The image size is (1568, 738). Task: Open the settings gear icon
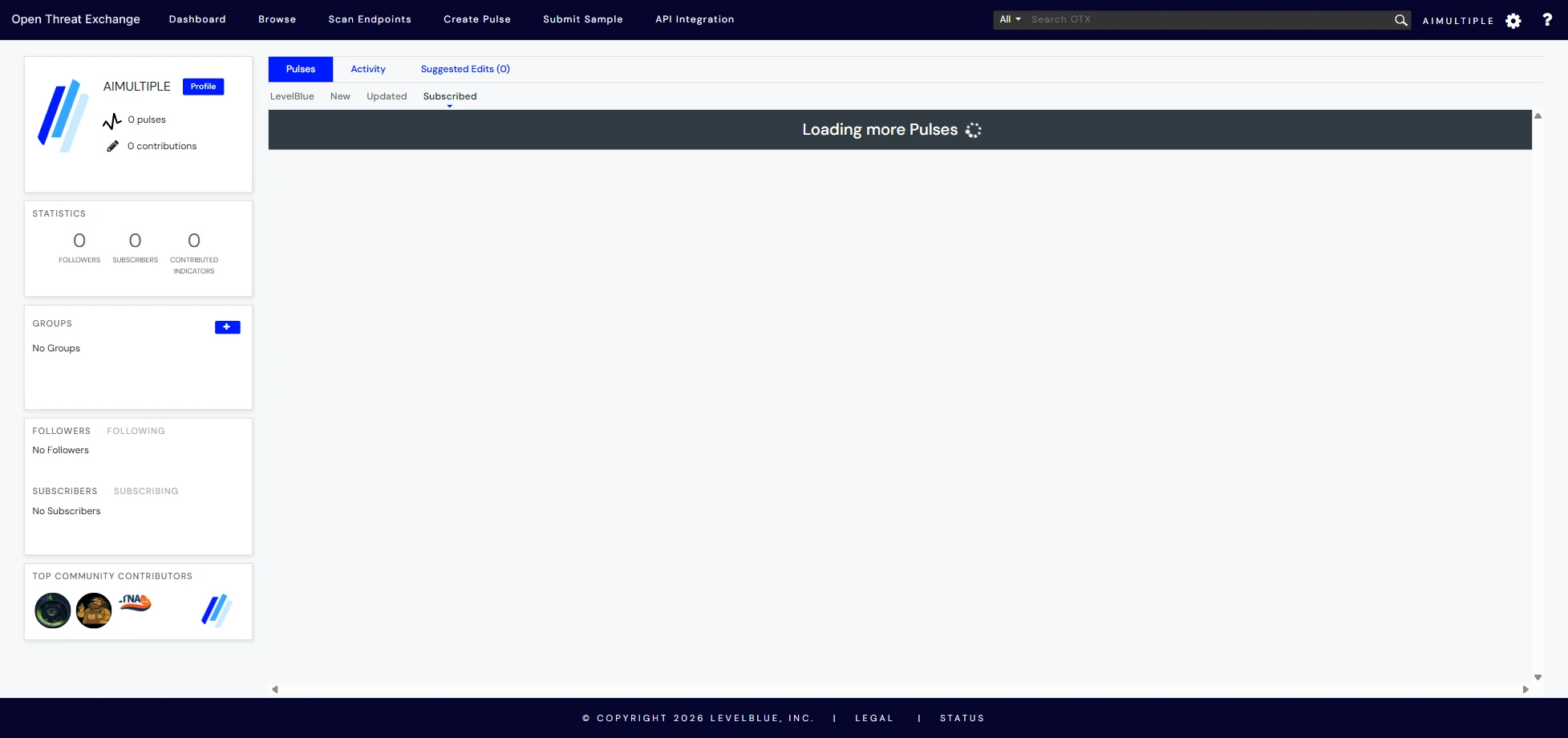pos(1513,21)
